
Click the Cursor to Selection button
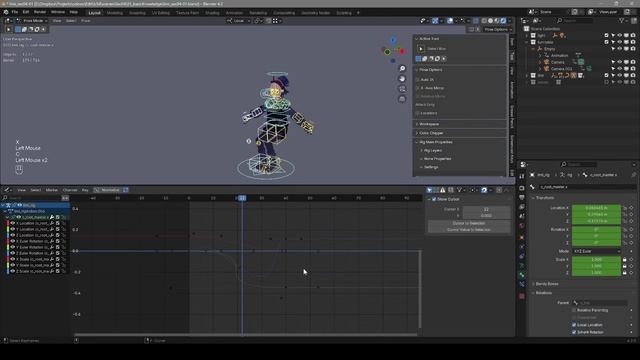point(469,223)
